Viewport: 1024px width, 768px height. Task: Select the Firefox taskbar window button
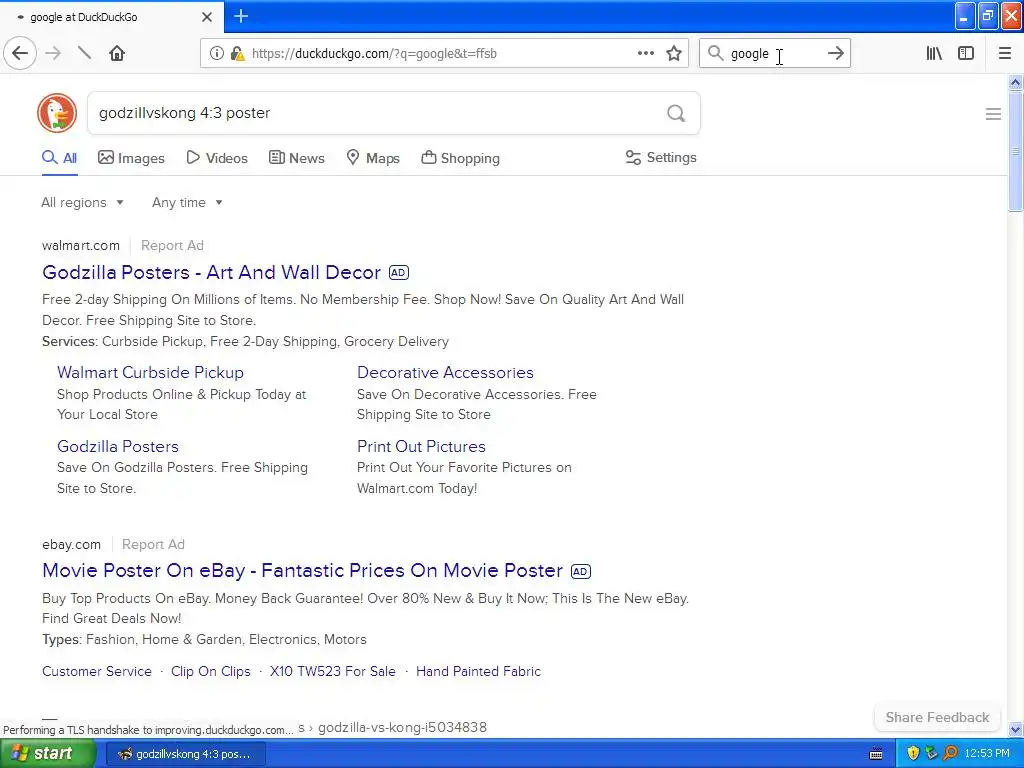(185, 754)
